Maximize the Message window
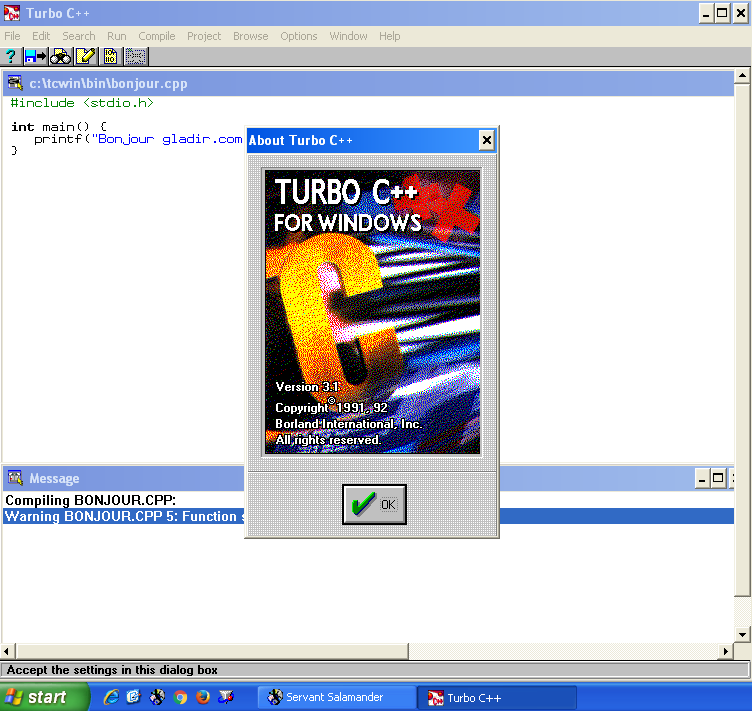The width and height of the screenshot is (752, 711). (x=718, y=478)
